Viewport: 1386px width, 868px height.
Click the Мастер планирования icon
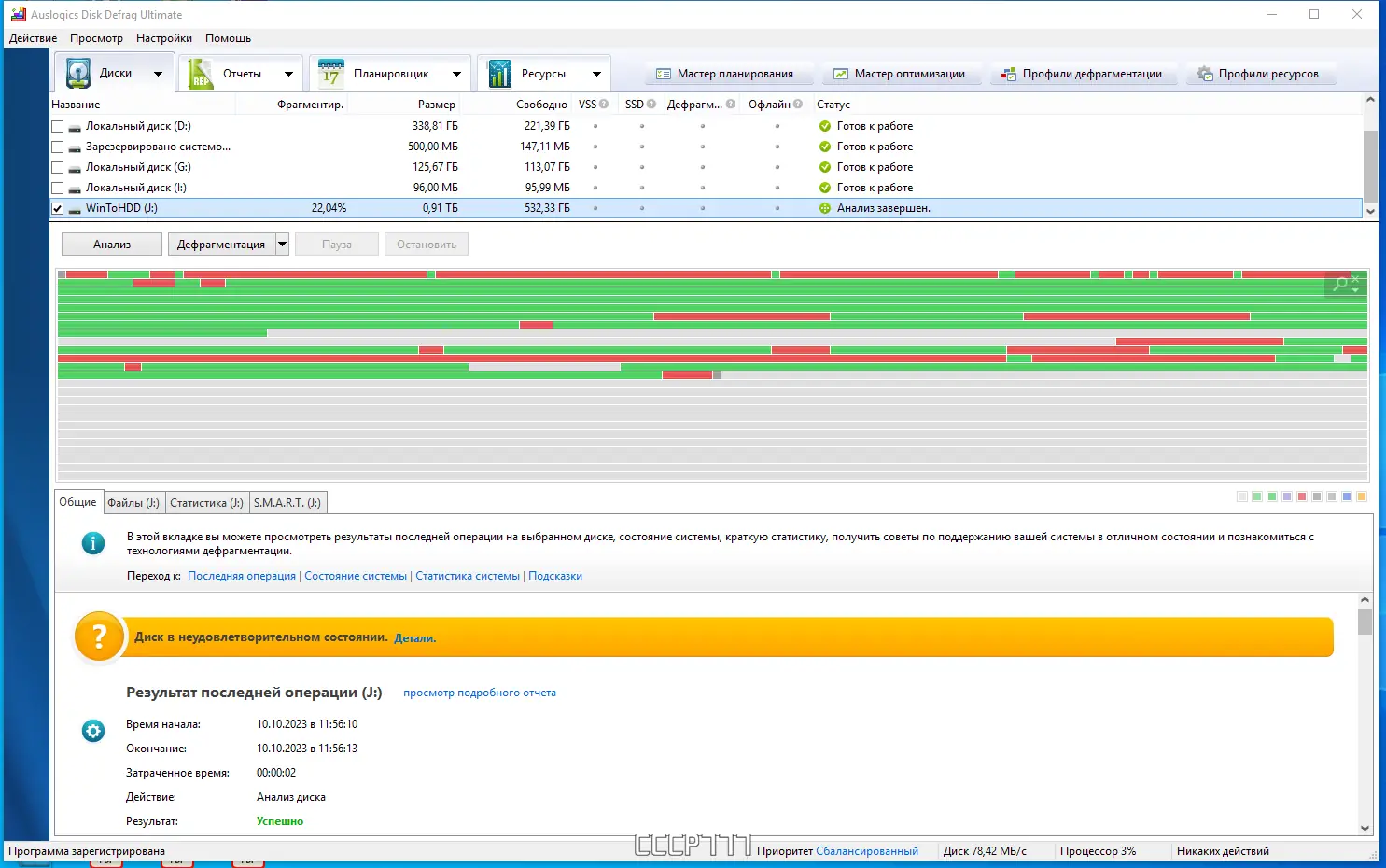(x=664, y=73)
